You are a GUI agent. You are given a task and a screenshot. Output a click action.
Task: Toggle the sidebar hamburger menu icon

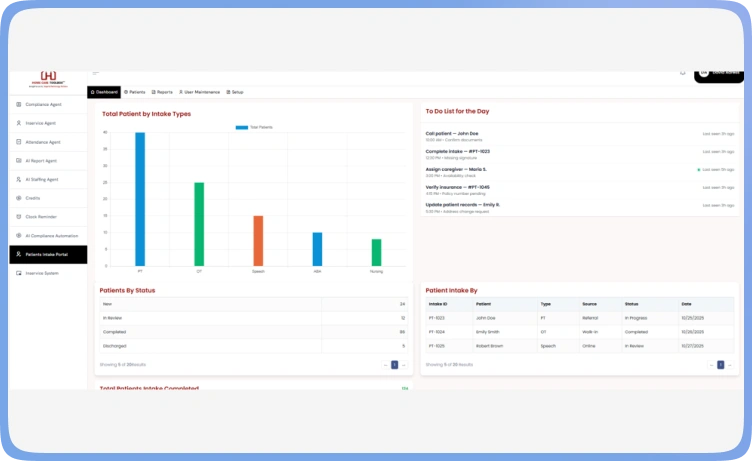(96, 73)
